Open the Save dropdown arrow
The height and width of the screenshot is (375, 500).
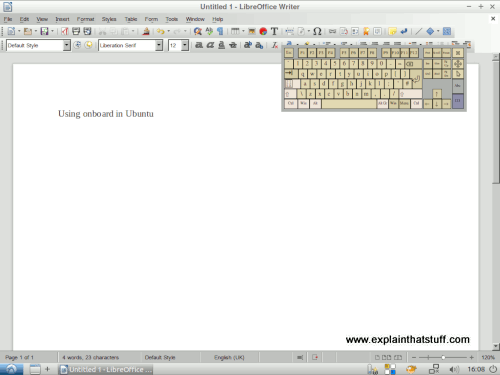52,31
